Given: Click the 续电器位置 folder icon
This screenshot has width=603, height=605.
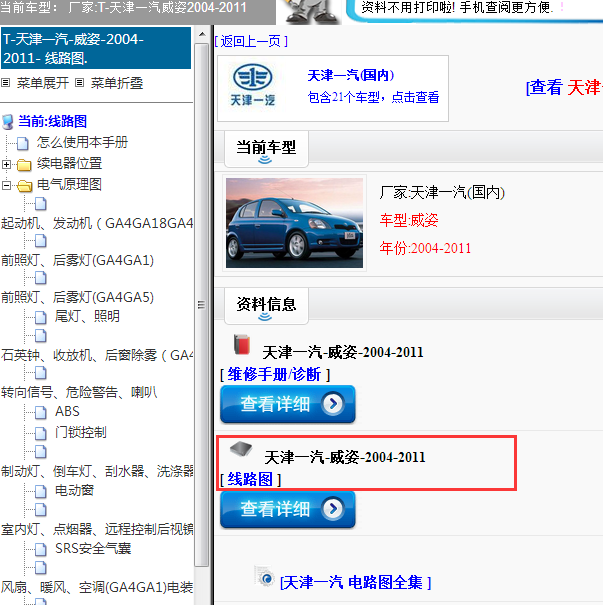Looking at the screenshot, I should (24, 164).
